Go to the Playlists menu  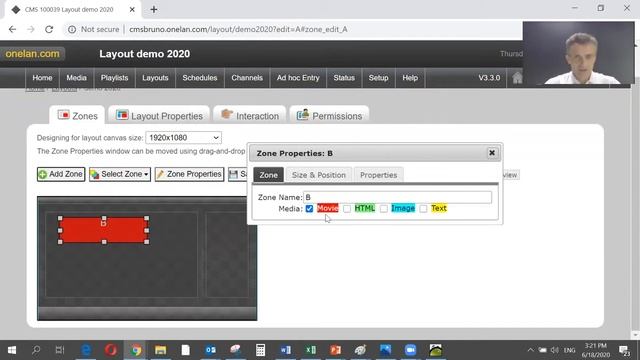114,78
